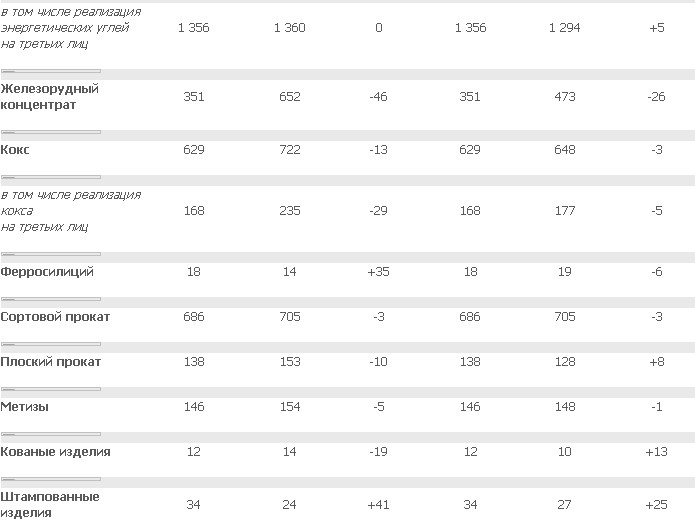
Task: Select the 652 cell for iron concentrate
Action: (x=290, y=97)
